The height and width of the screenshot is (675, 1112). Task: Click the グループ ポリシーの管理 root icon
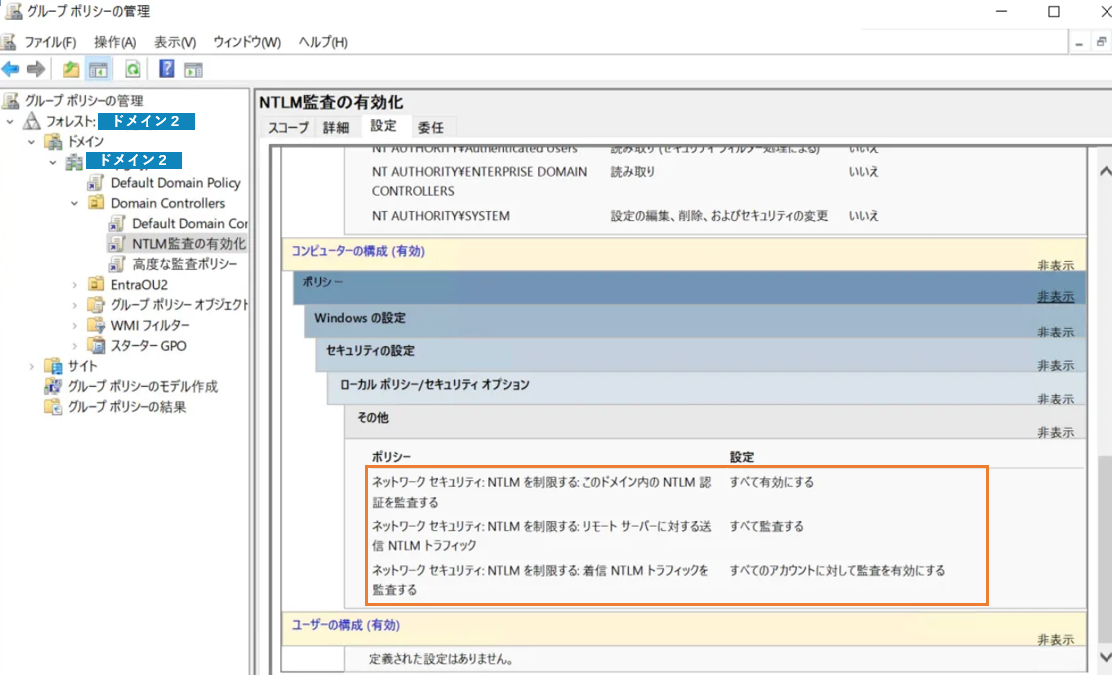[x=10, y=100]
